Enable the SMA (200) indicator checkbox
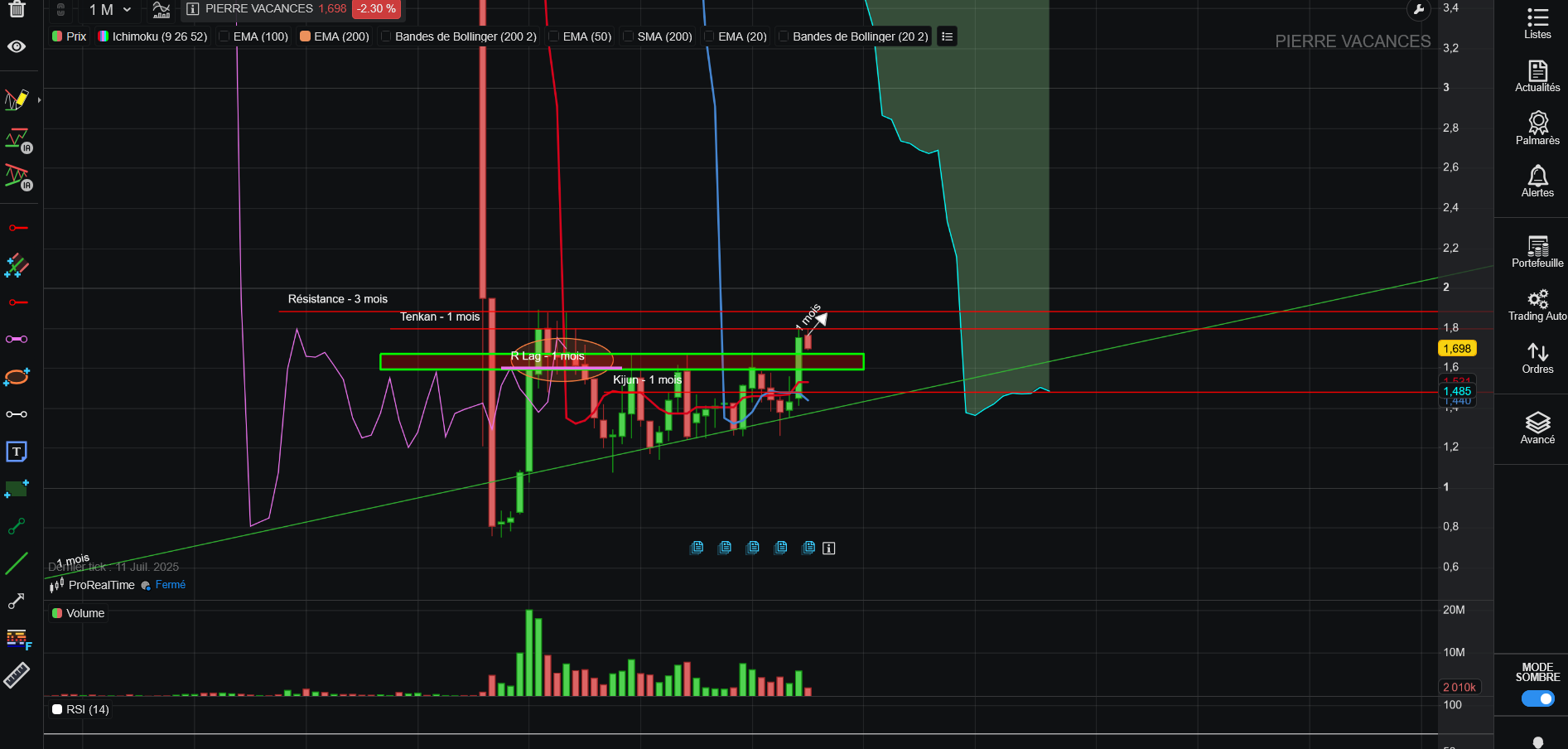 pyautogui.click(x=629, y=36)
